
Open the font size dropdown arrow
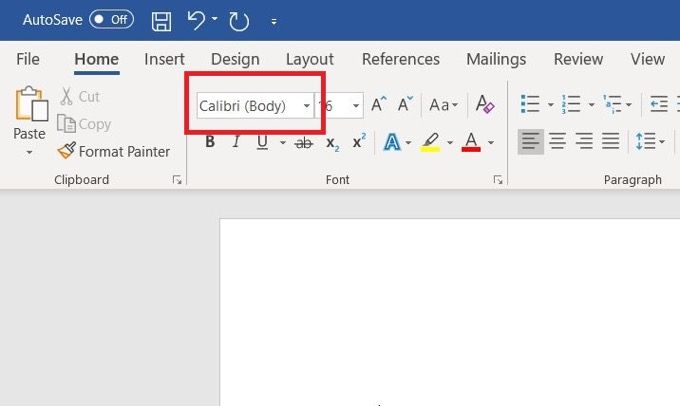356,105
